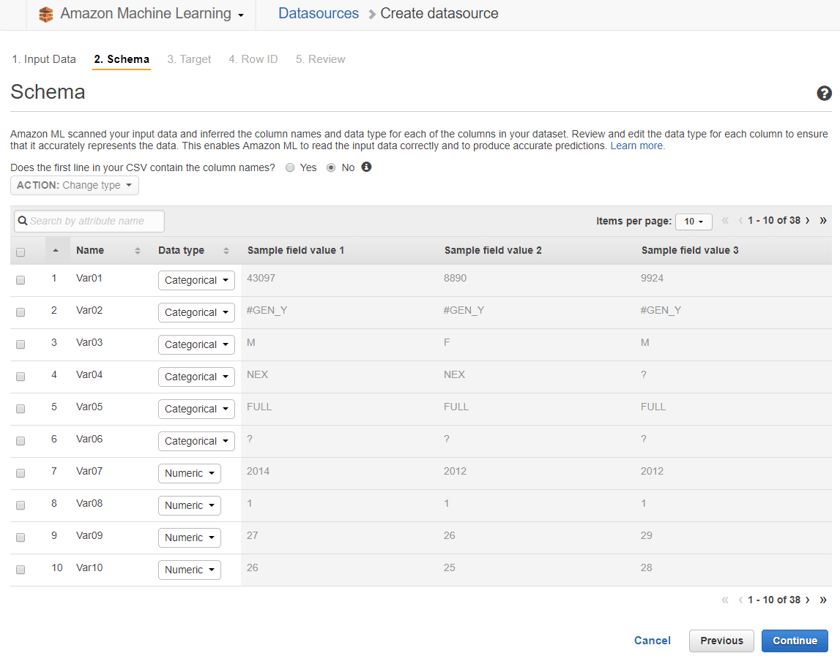840x664 pixels.
Task: Sort table by Data type column arrows
Action: 226,250
